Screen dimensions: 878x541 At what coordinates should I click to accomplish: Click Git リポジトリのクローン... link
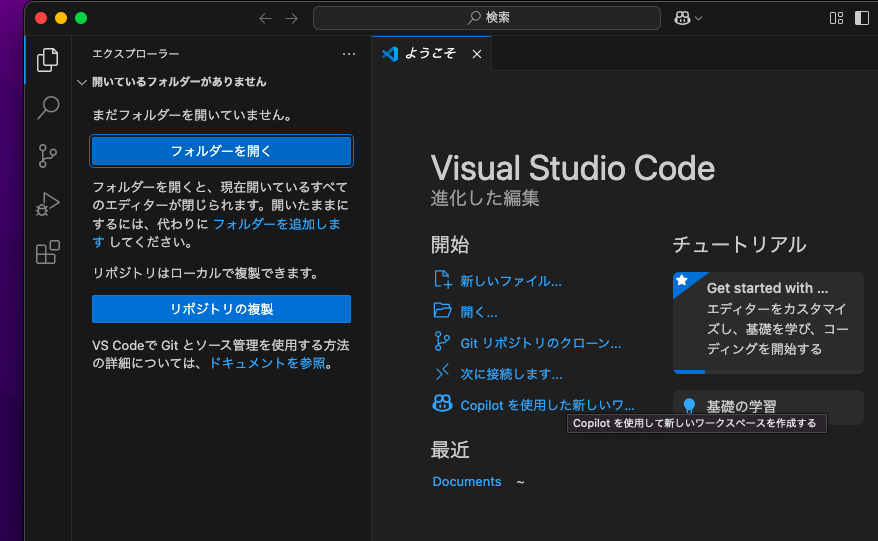[x=540, y=343]
